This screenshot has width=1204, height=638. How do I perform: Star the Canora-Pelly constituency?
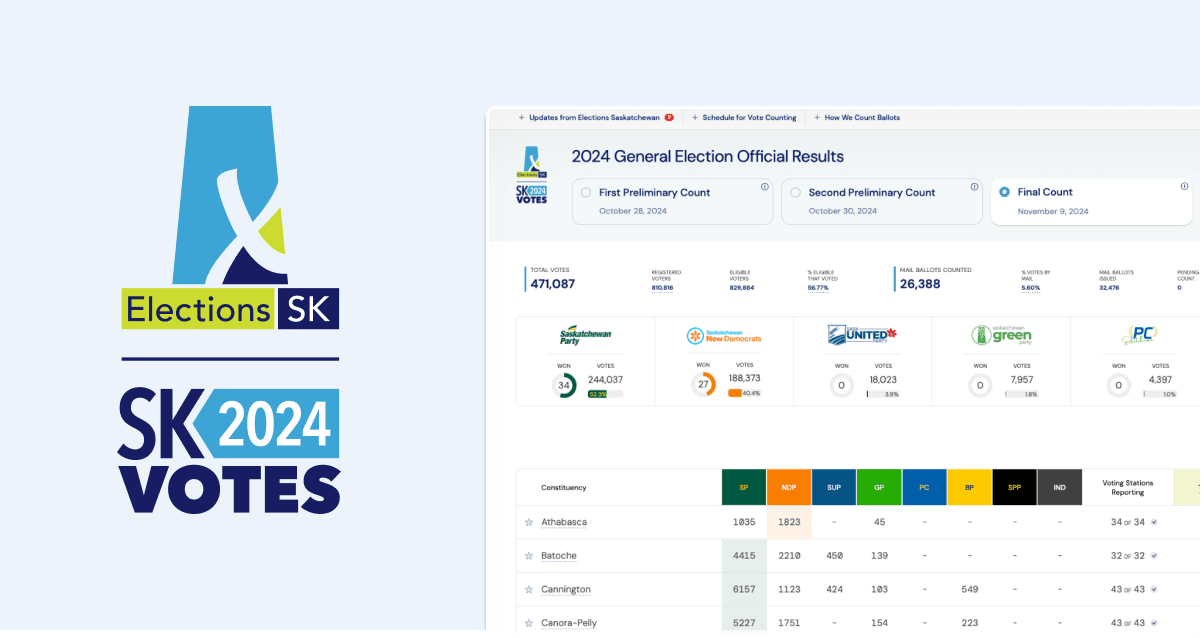529,623
